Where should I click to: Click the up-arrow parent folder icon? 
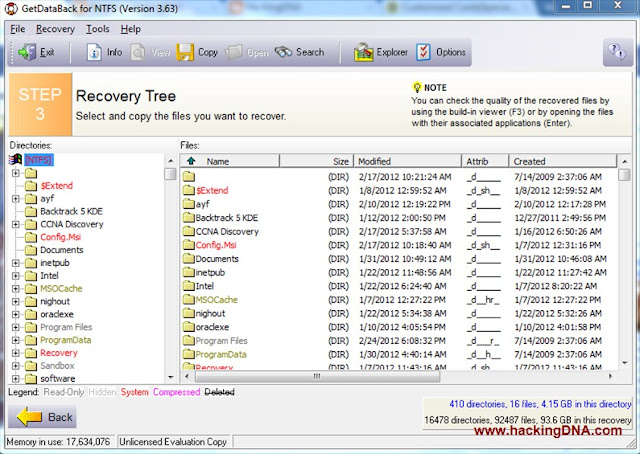191,161
